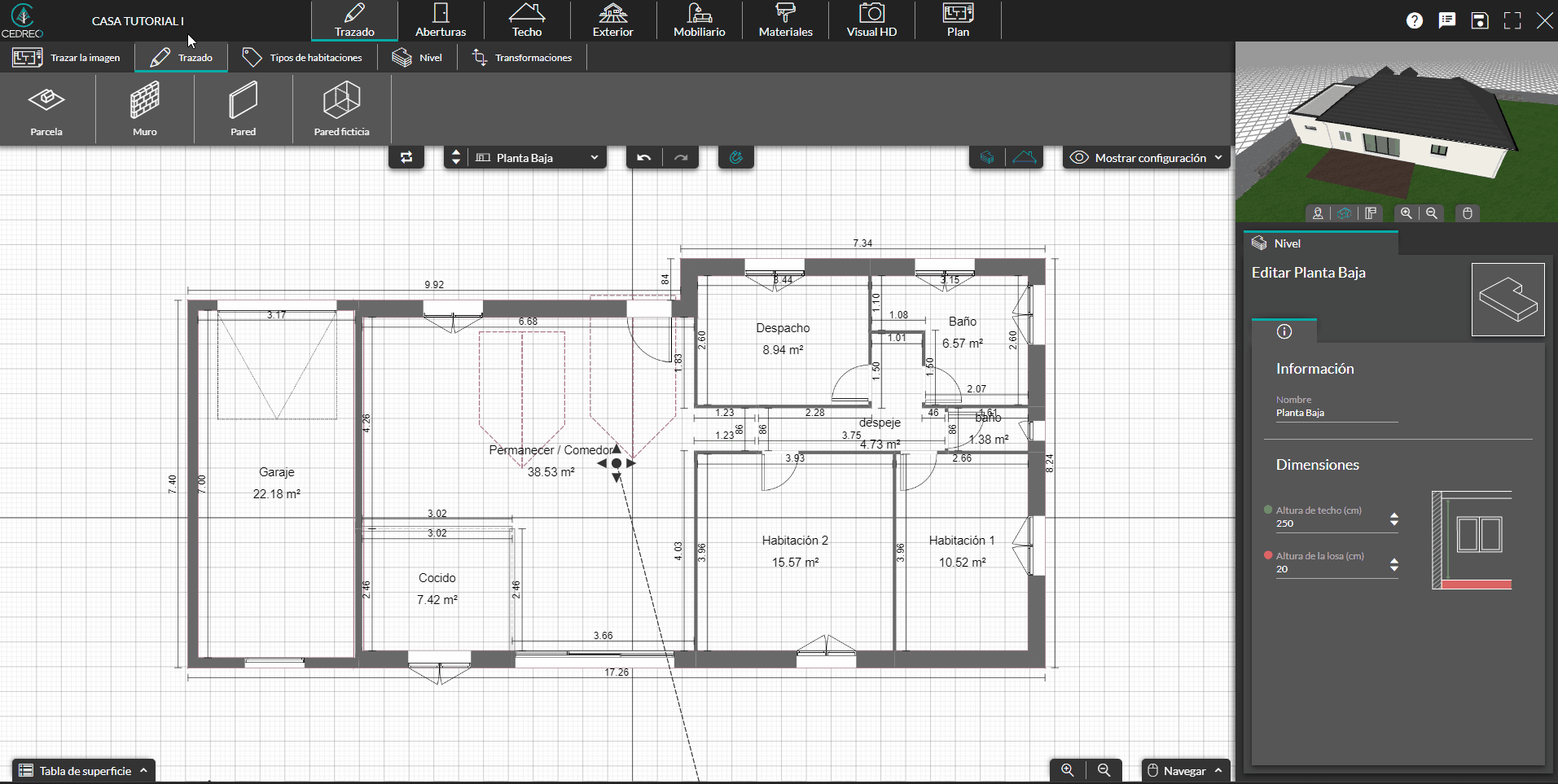Zoom in the 3D preview

pyautogui.click(x=1407, y=213)
